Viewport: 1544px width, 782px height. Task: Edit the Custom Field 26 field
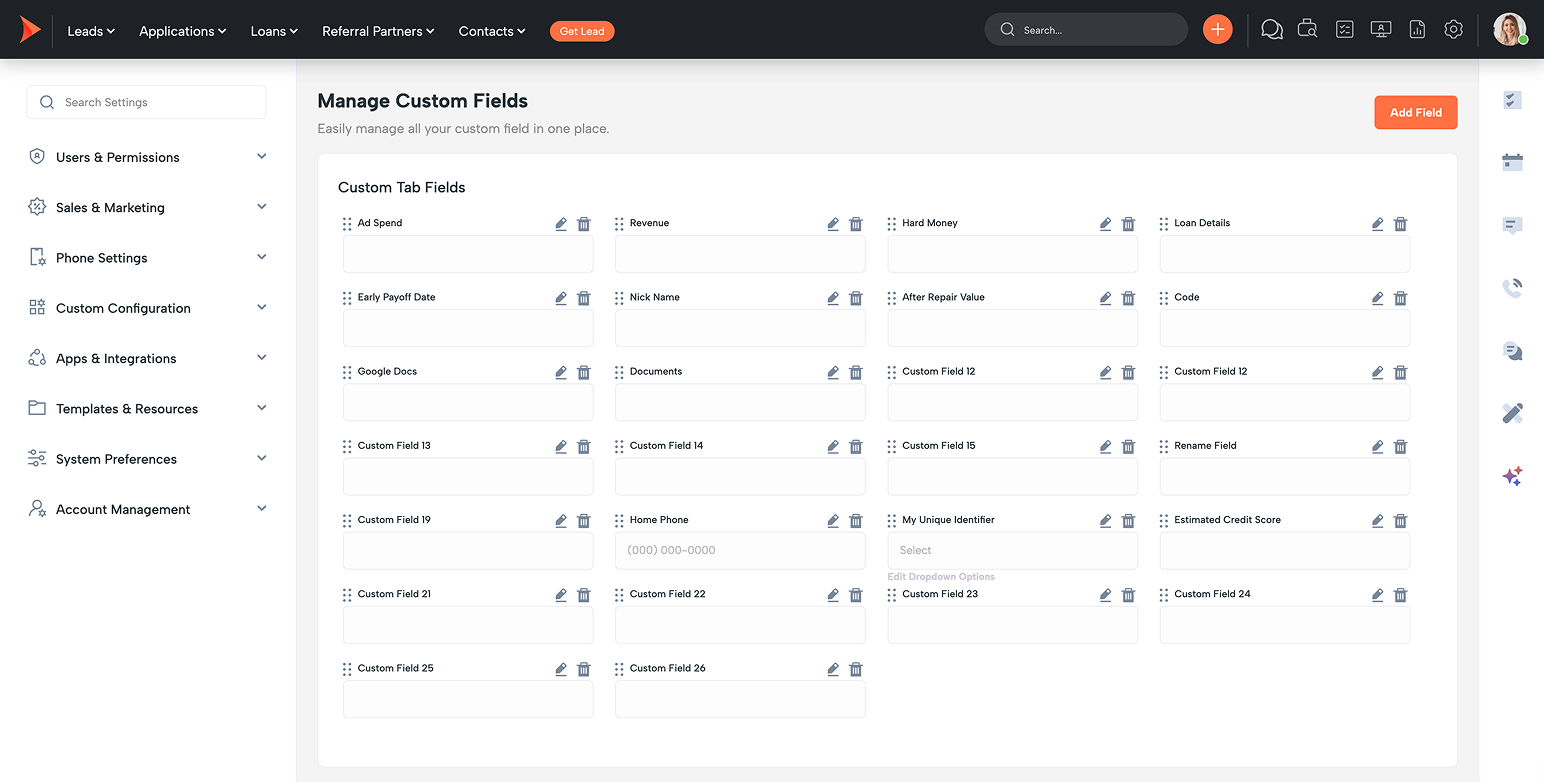[833, 669]
